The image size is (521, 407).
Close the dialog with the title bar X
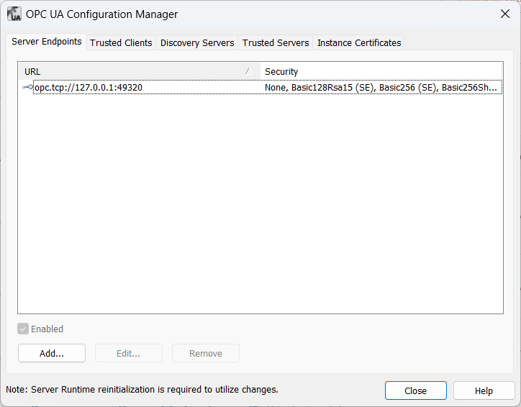505,14
